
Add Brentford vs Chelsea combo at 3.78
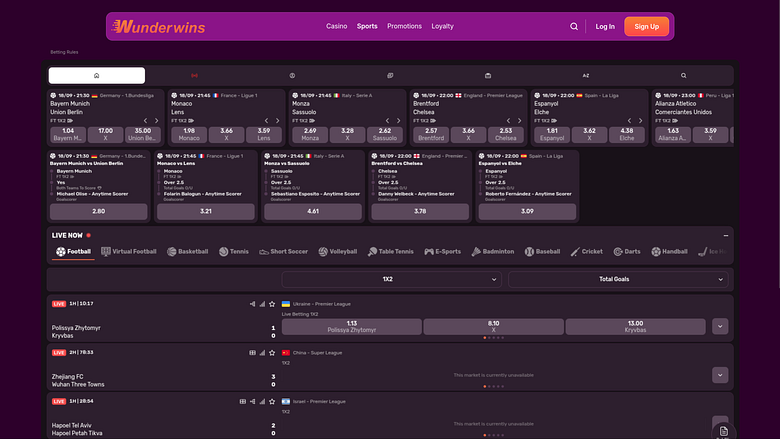point(420,211)
